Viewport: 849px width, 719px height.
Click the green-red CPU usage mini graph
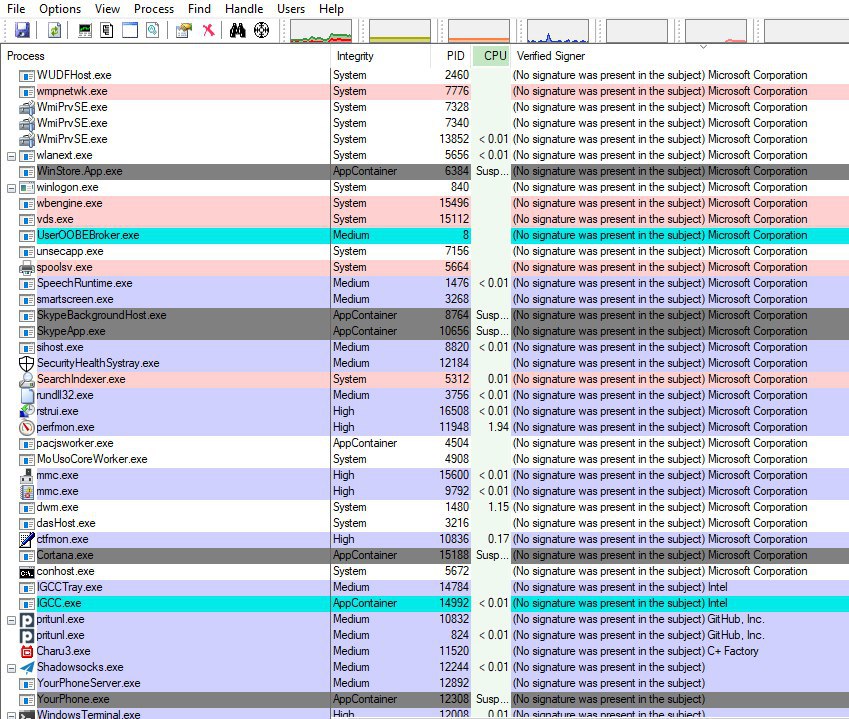[x=321, y=31]
